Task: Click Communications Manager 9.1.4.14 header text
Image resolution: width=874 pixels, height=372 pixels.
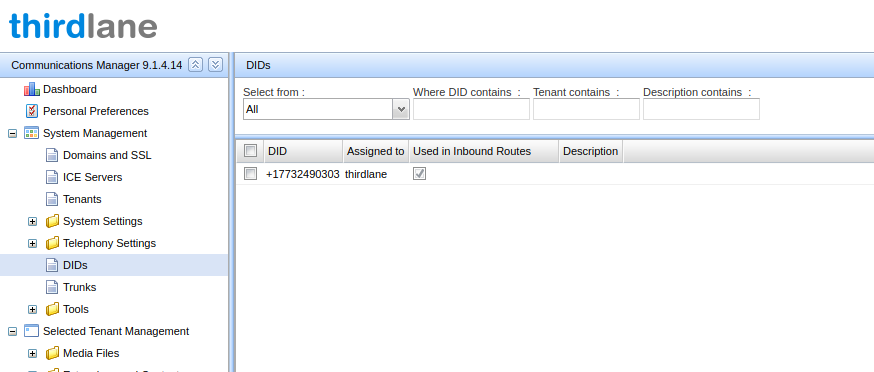Action: coord(96,65)
